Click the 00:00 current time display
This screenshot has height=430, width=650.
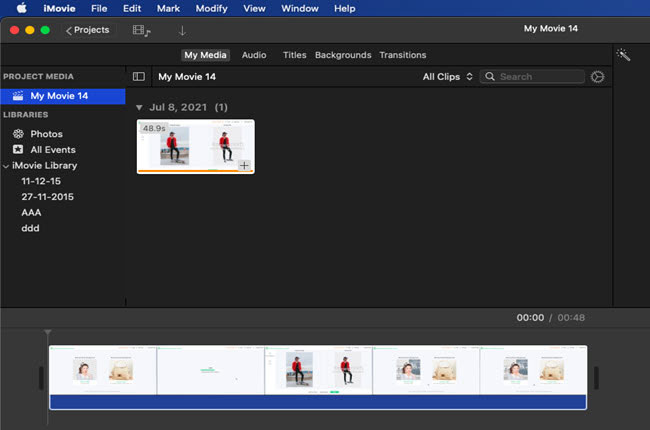click(x=530, y=318)
